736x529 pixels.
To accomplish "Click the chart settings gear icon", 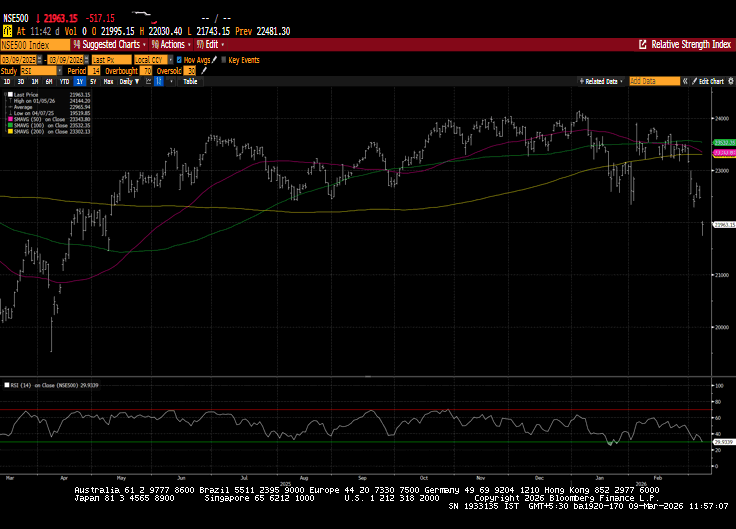I will click(x=731, y=81).
